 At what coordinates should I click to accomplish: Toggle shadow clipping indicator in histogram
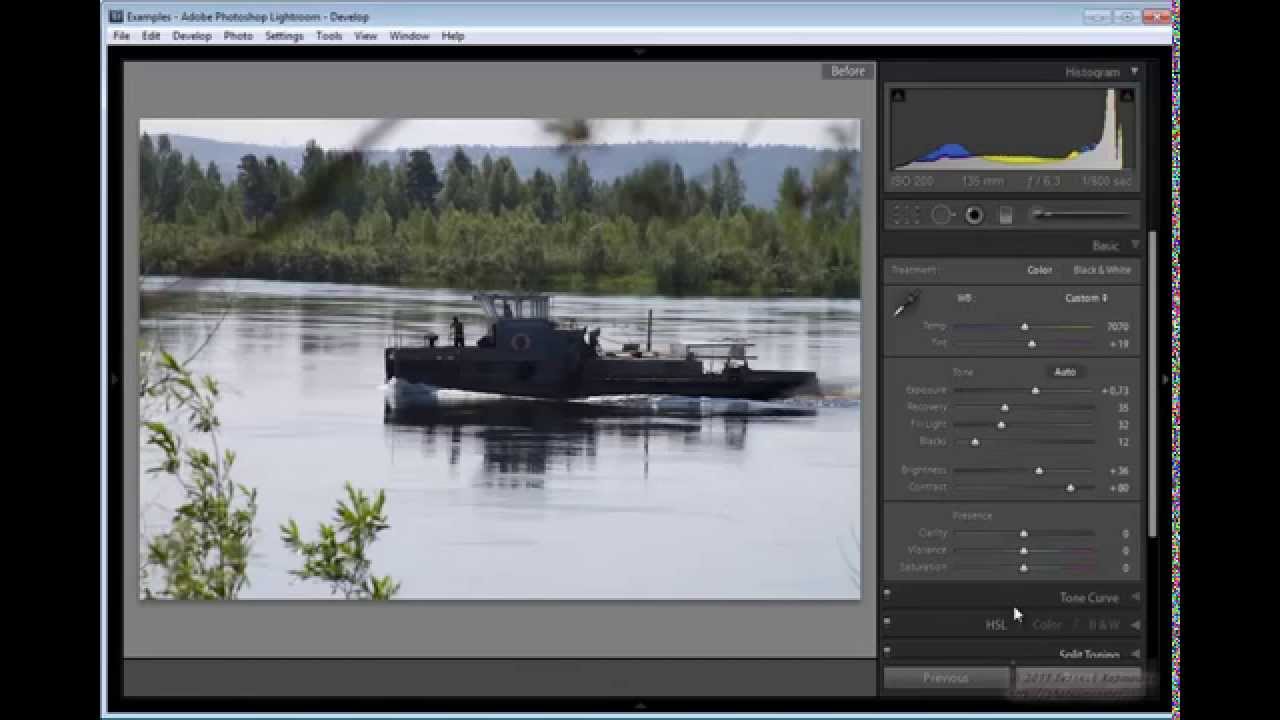pos(898,95)
